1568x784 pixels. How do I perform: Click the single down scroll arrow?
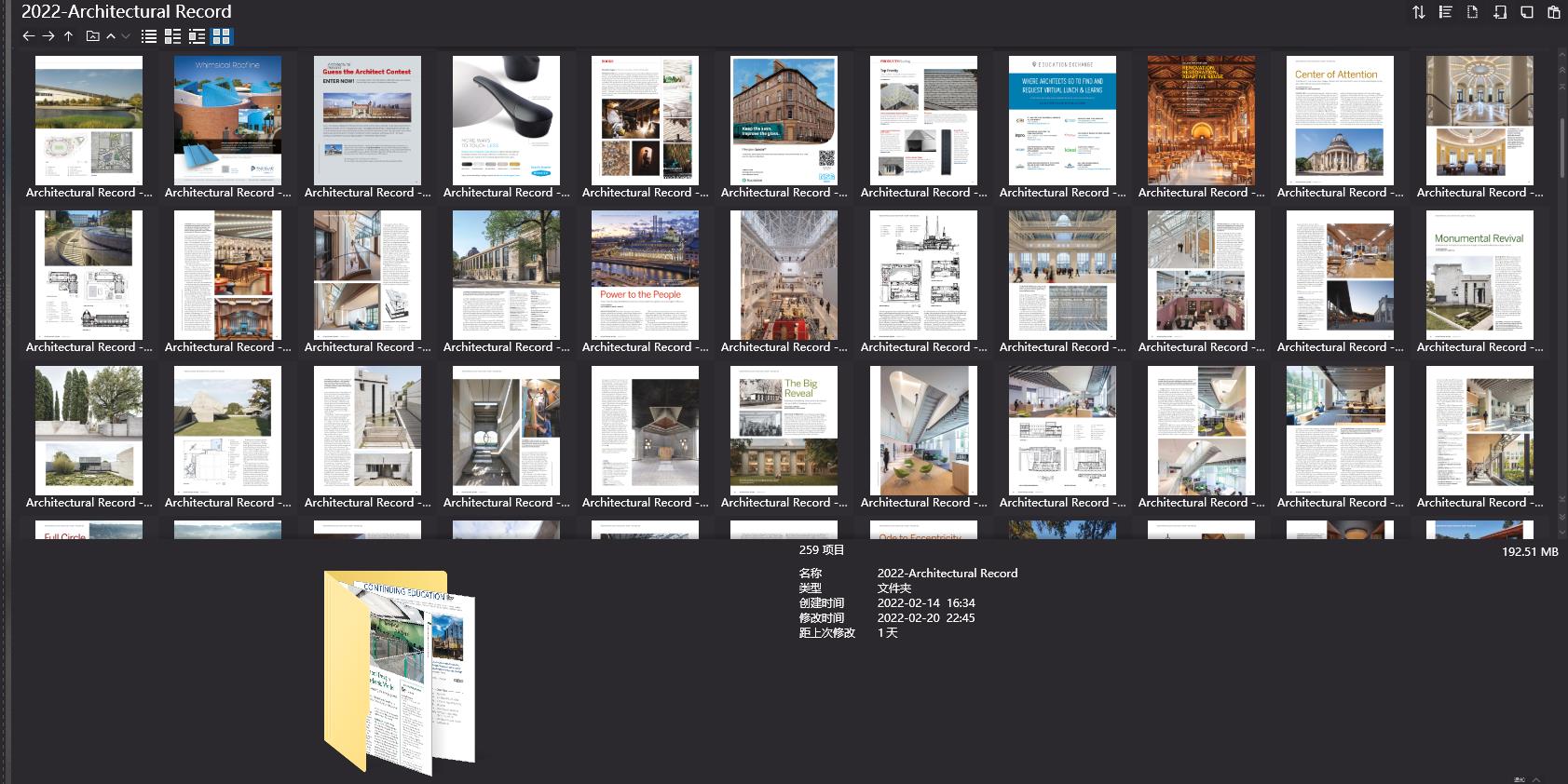(1562, 532)
